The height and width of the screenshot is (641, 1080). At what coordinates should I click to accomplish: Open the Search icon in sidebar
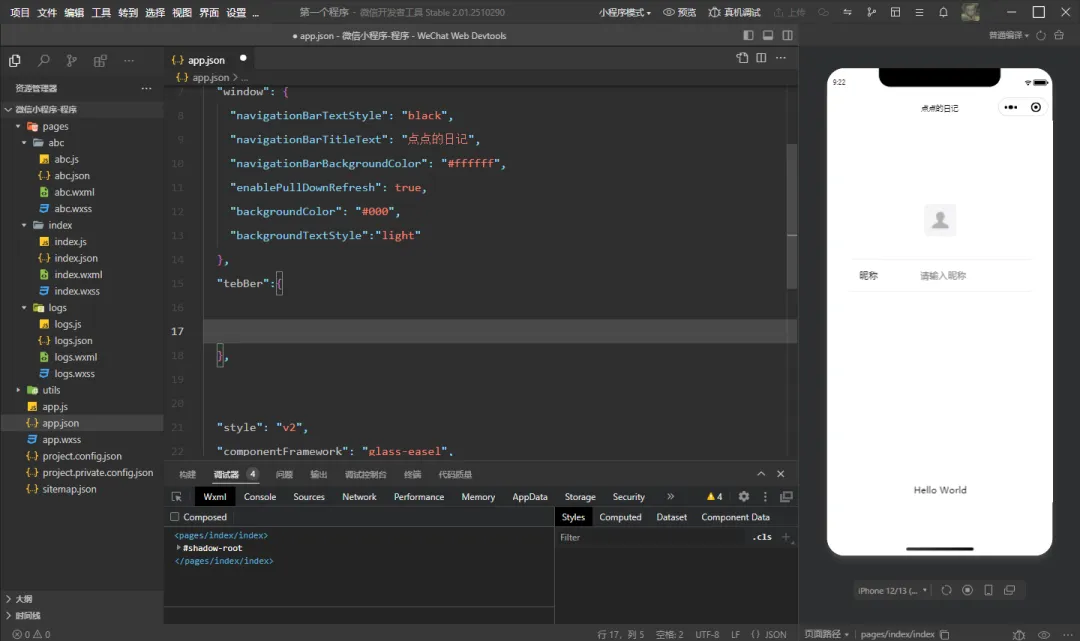coord(43,61)
